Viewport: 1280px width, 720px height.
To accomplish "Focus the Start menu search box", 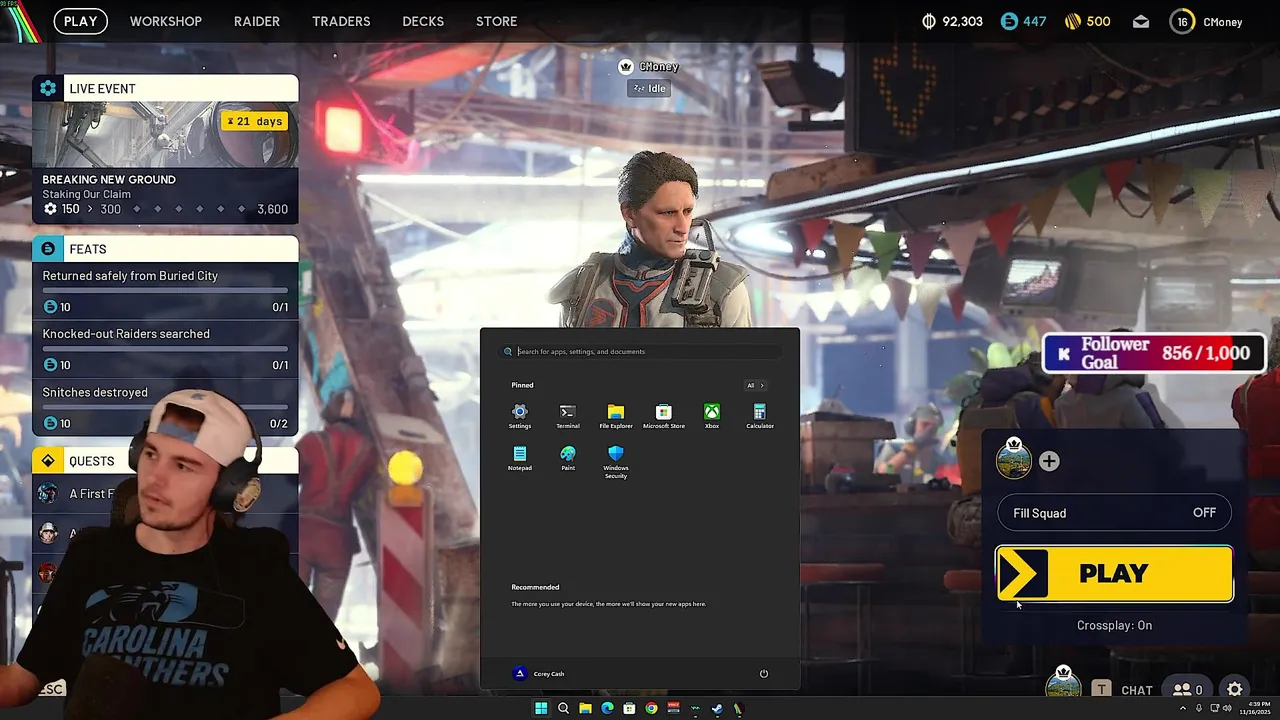I will [x=640, y=351].
